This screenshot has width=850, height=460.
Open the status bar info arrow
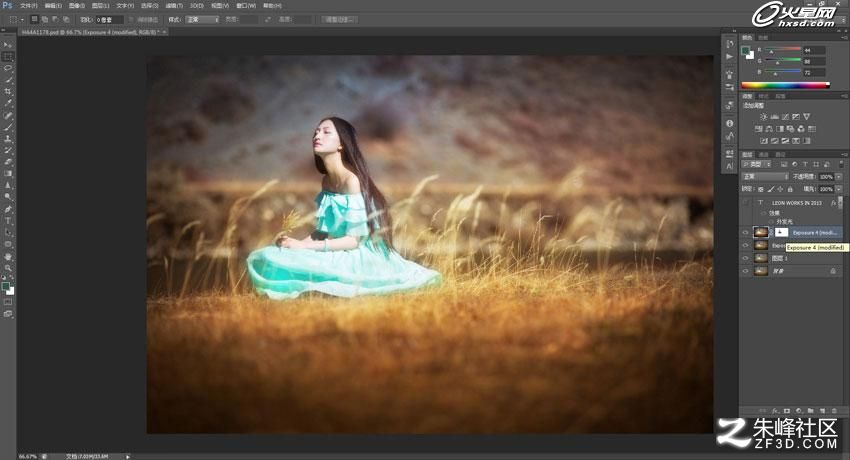(128, 456)
